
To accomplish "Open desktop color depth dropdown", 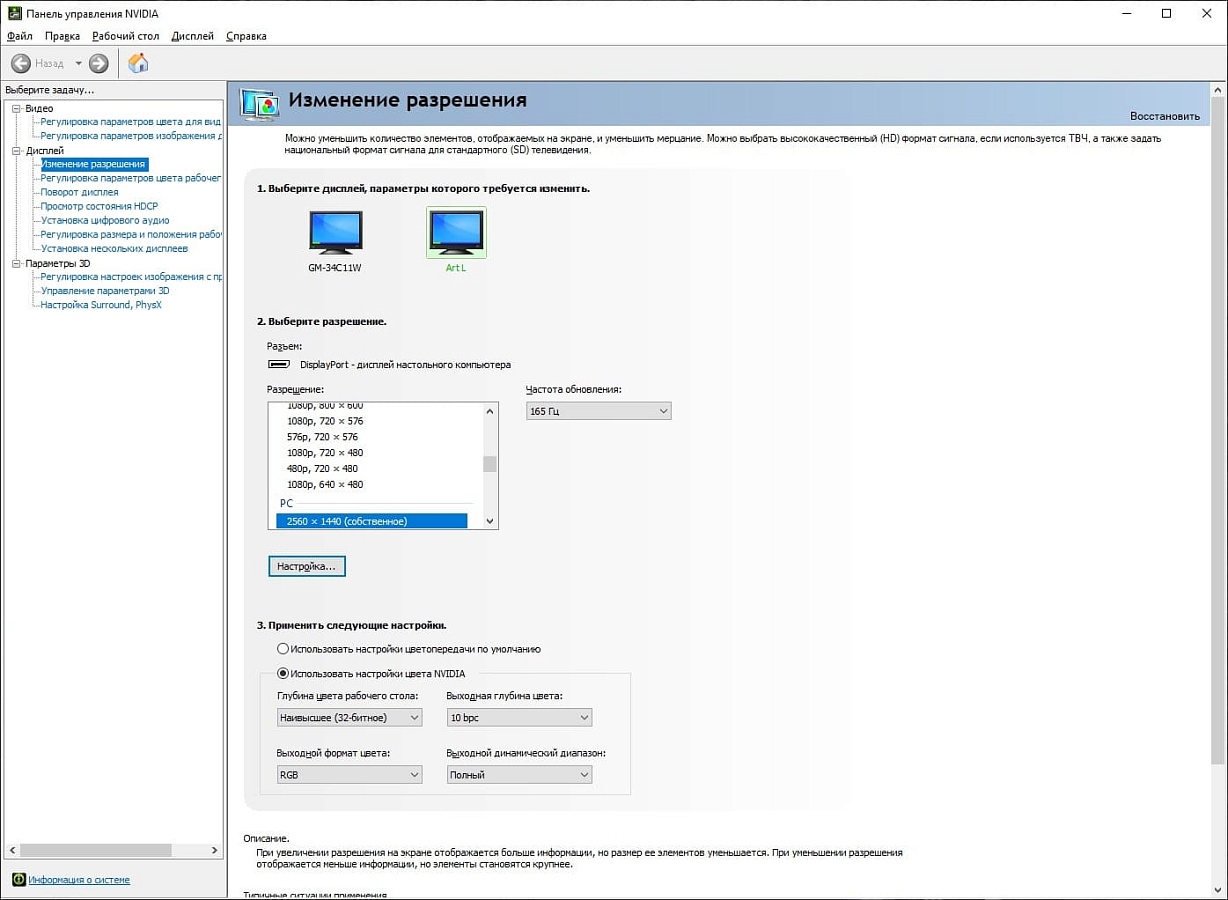I will pyautogui.click(x=350, y=717).
